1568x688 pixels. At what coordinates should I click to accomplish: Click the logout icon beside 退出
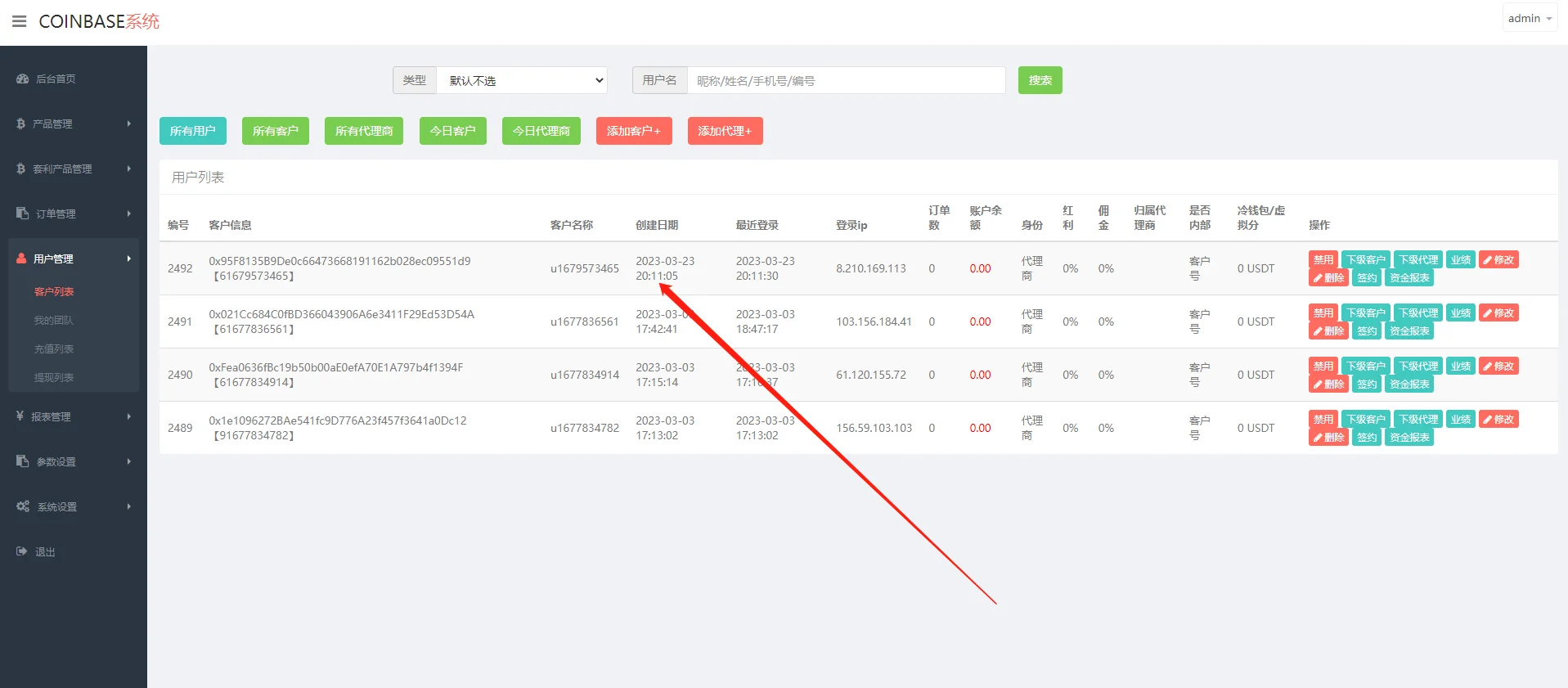[x=22, y=551]
